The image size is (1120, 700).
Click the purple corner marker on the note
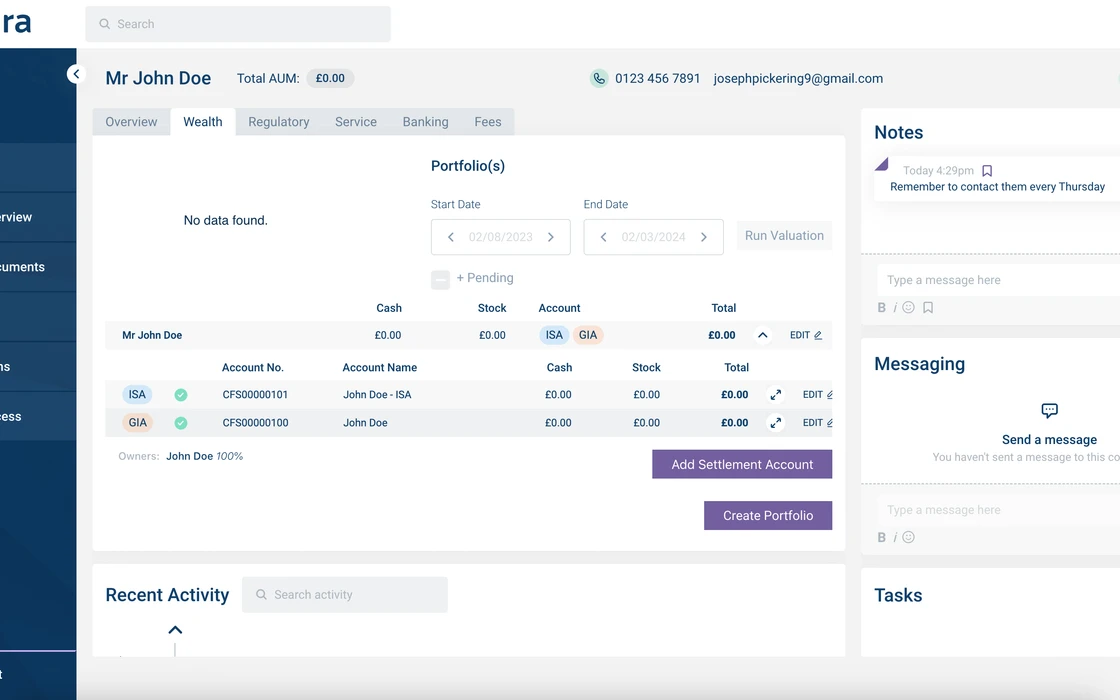[881, 164]
